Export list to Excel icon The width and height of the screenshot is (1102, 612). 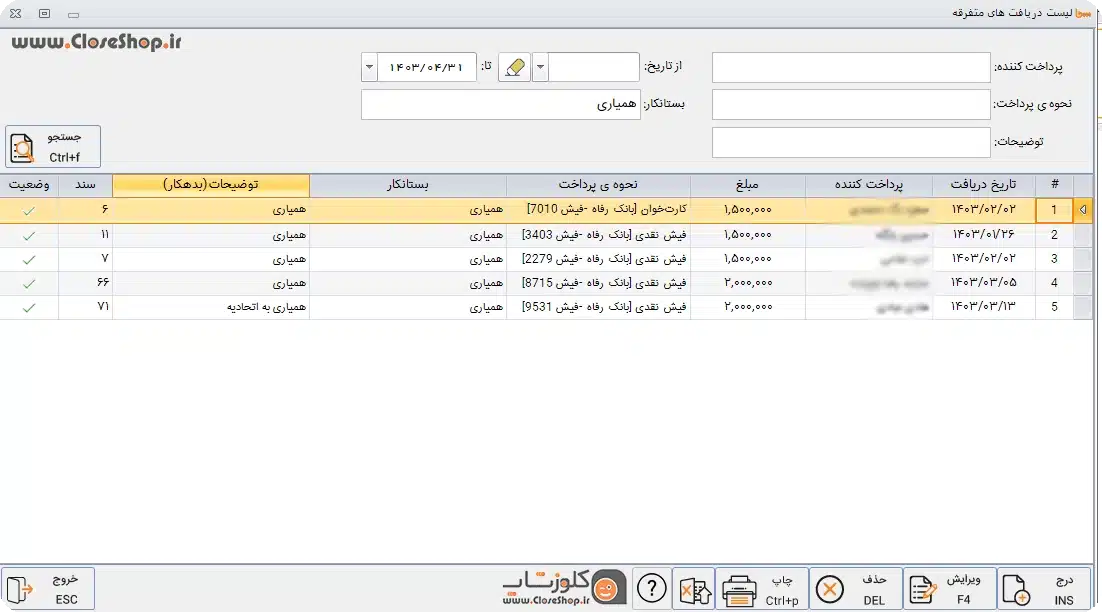[694, 589]
